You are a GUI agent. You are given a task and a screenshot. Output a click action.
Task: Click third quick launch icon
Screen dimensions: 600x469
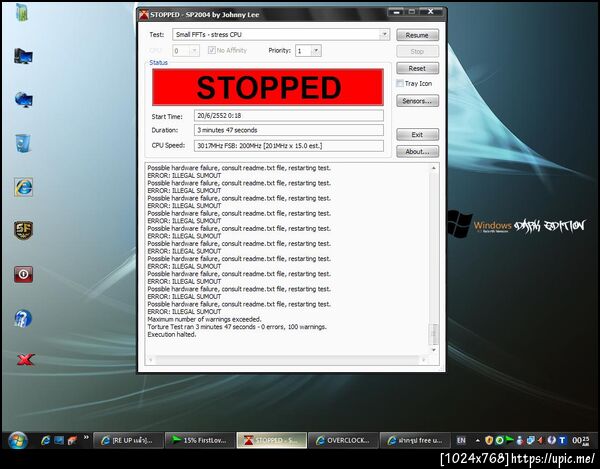click(72, 440)
